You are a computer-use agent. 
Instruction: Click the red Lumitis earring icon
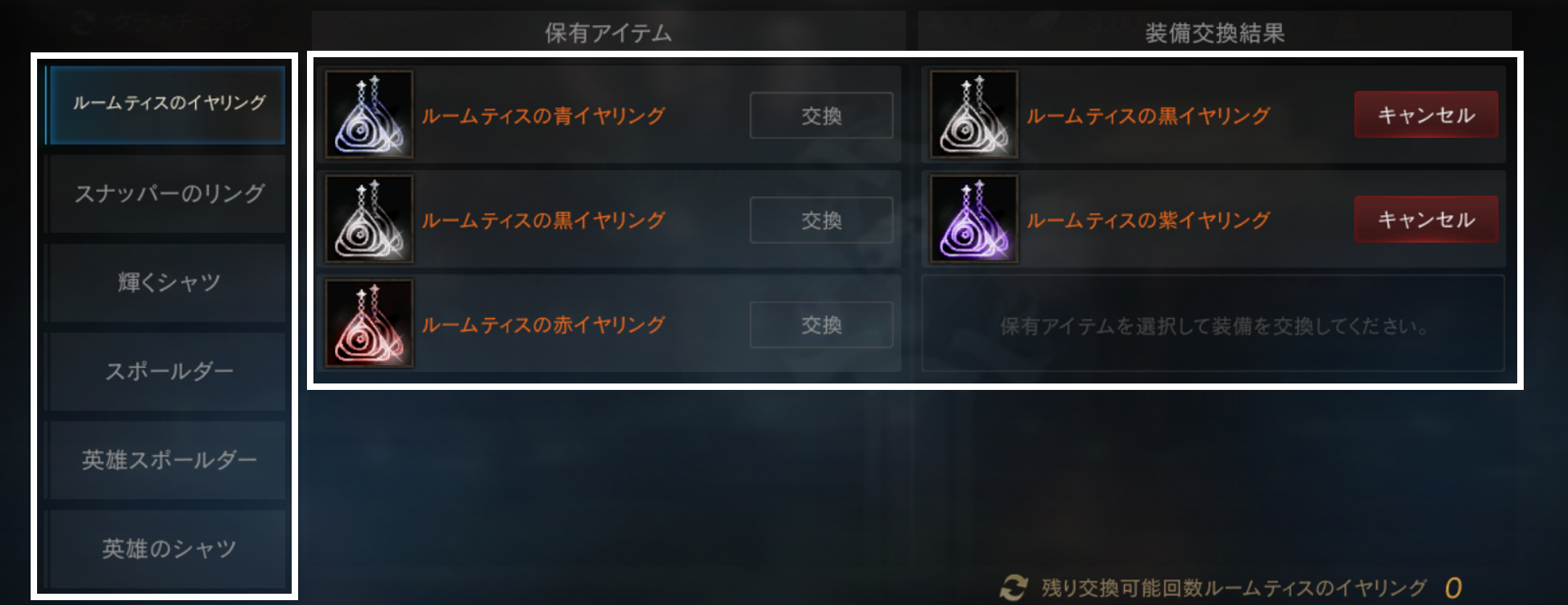click(369, 324)
